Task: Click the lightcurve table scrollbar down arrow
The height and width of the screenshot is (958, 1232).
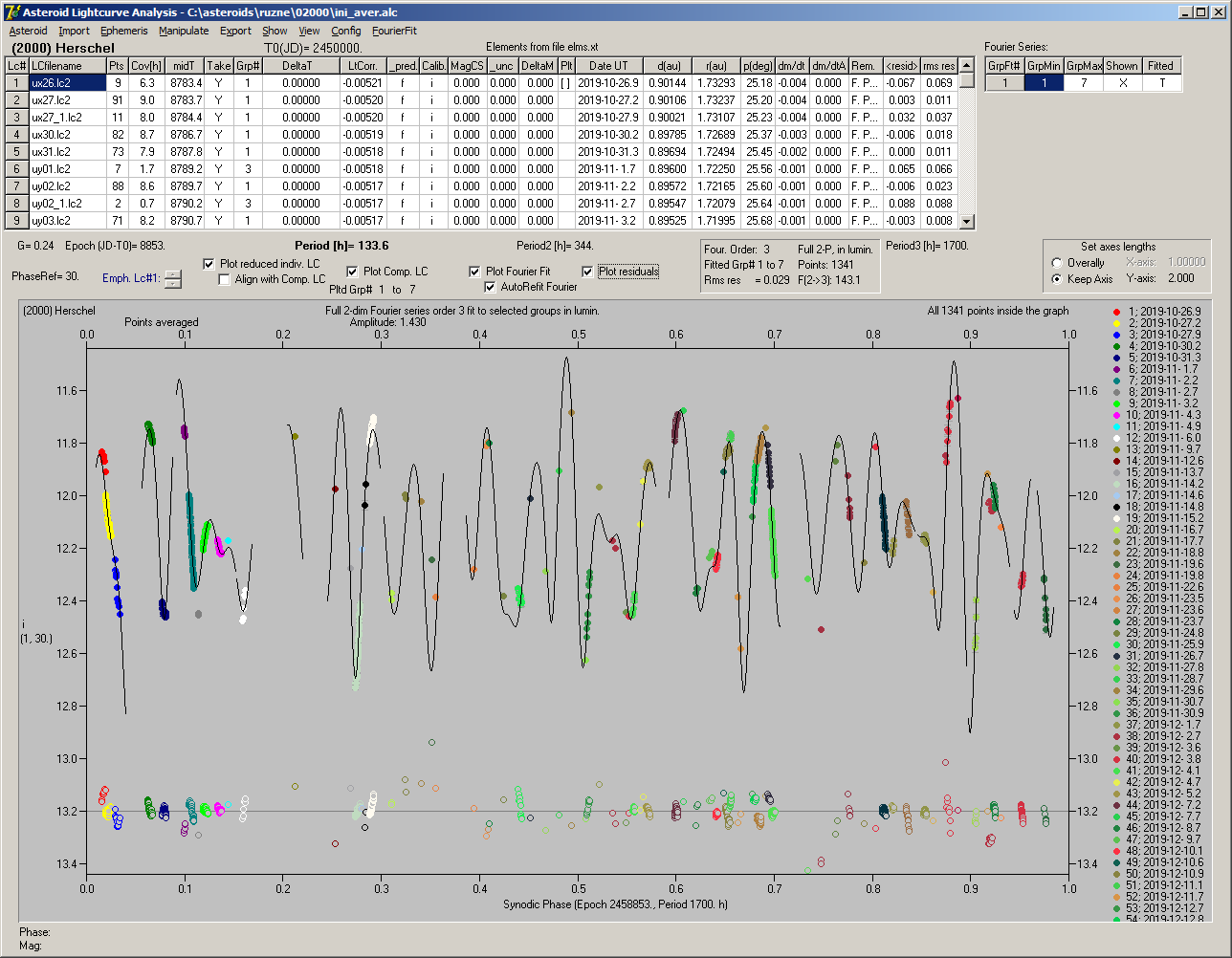Action: click(967, 222)
